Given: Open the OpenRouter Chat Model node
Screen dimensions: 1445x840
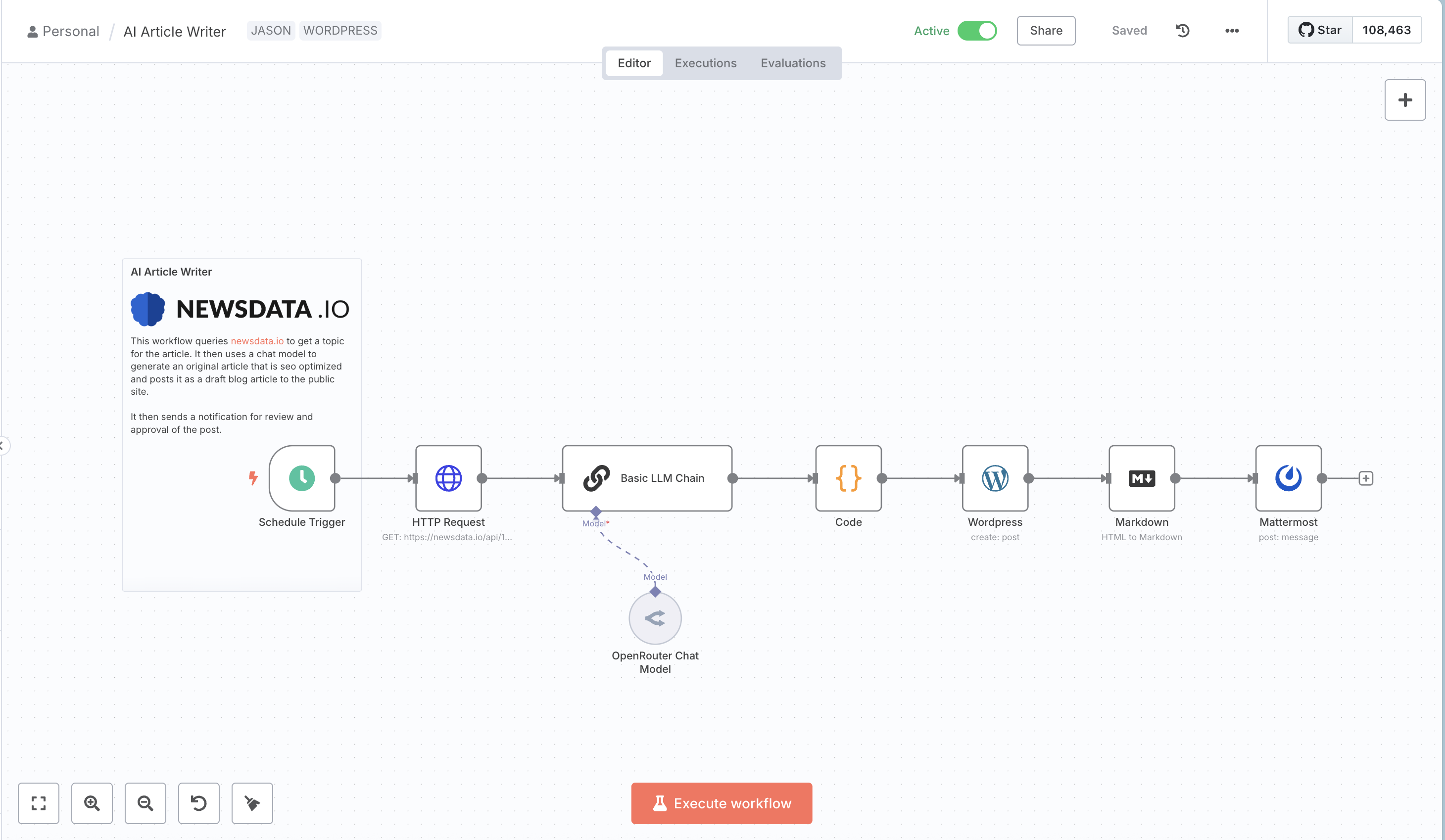Looking at the screenshot, I should pyautogui.click(x=655, y=618).
